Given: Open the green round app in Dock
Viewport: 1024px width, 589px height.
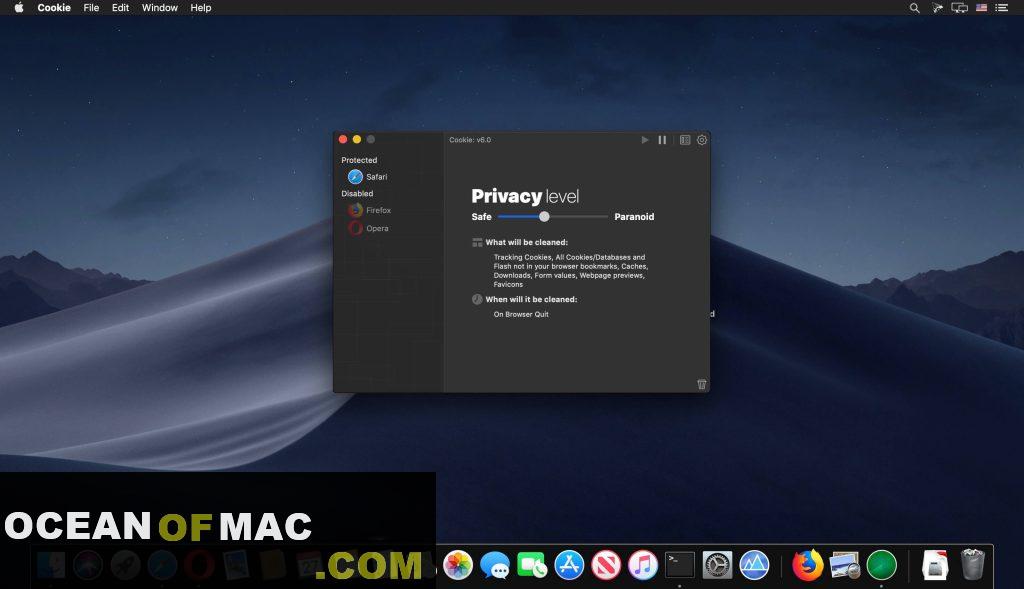Looking at the screenshot, I should [882, 565].
